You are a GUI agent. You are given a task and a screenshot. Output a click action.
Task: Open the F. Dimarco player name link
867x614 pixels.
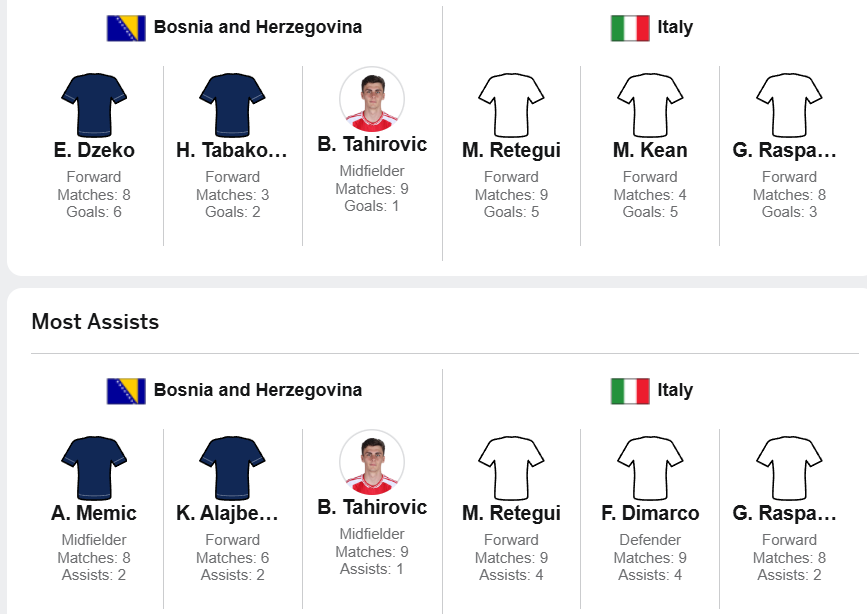(650, 514)
